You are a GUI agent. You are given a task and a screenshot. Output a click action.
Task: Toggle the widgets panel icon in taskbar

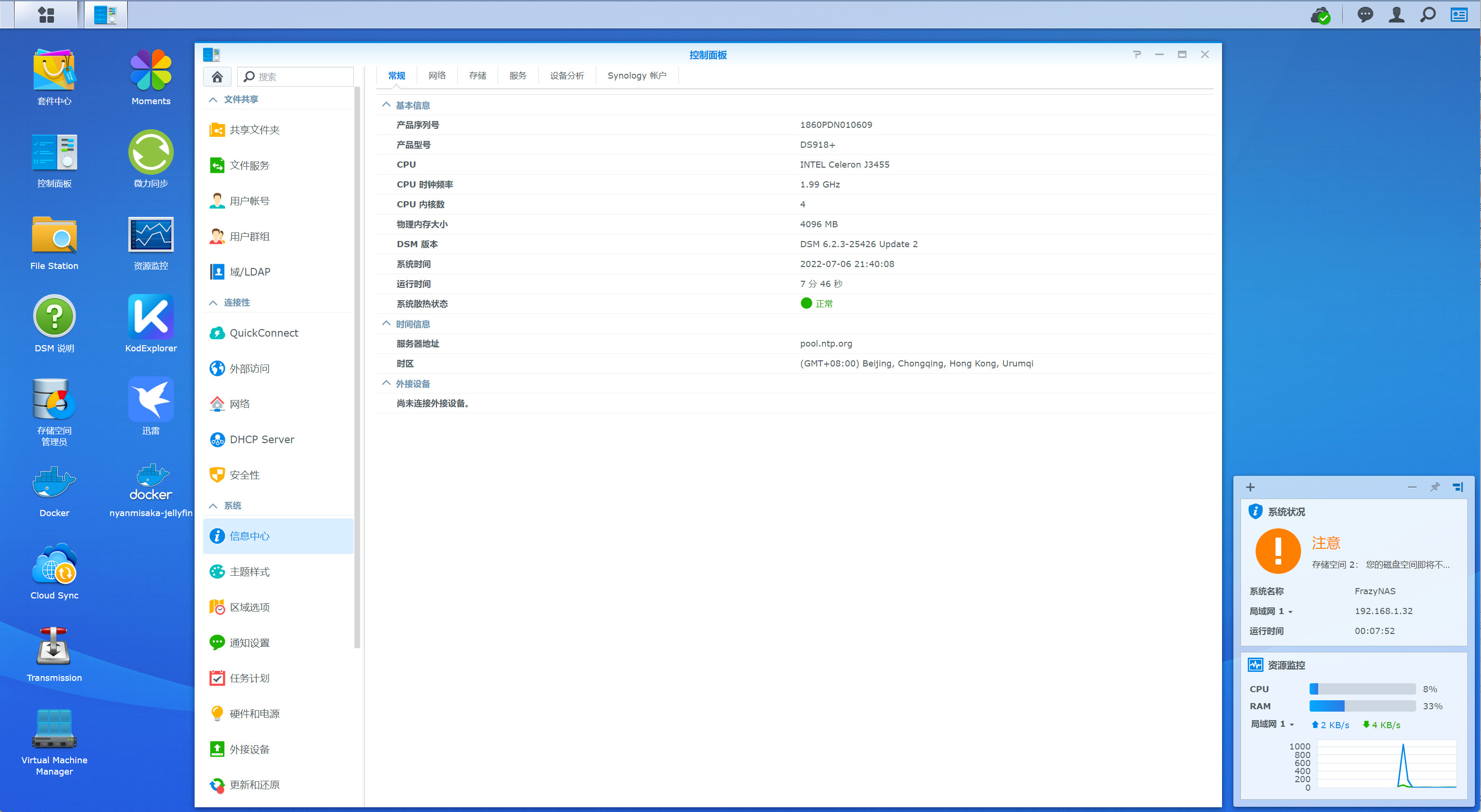click(1459, 14)
